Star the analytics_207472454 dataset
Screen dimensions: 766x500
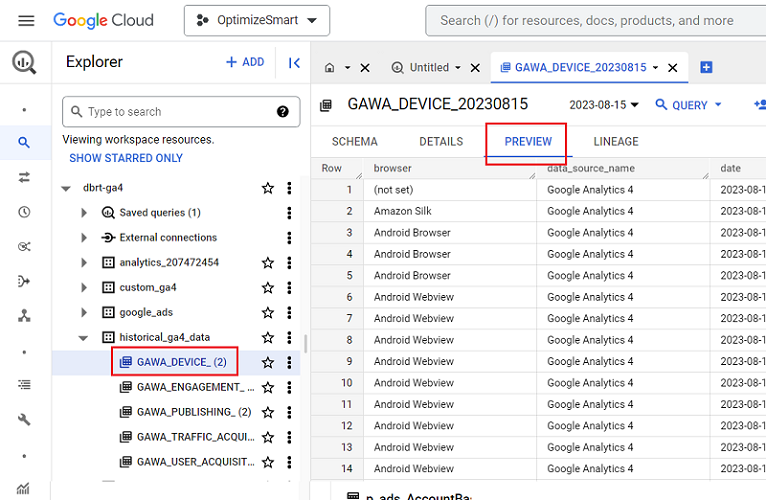tap(268, 262)
